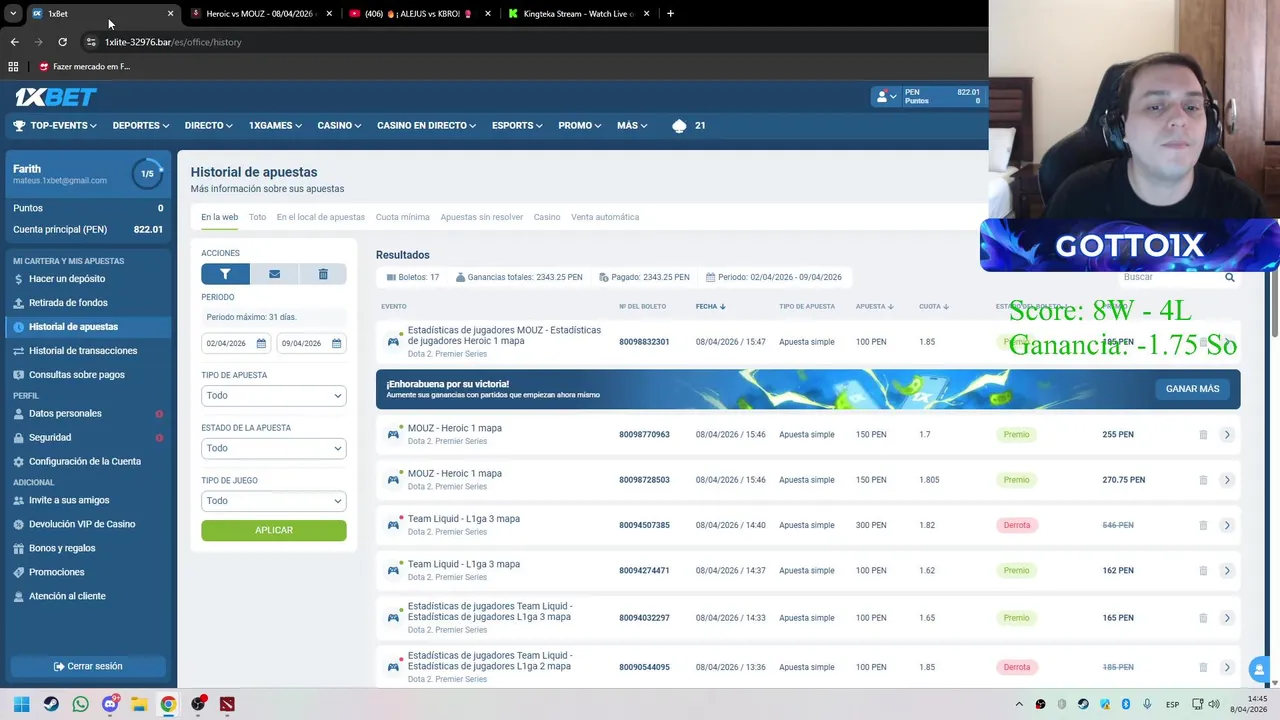1280x720 pixels.
Task: Switch to En el local de apuestas tab
Action: coord(321,217)
